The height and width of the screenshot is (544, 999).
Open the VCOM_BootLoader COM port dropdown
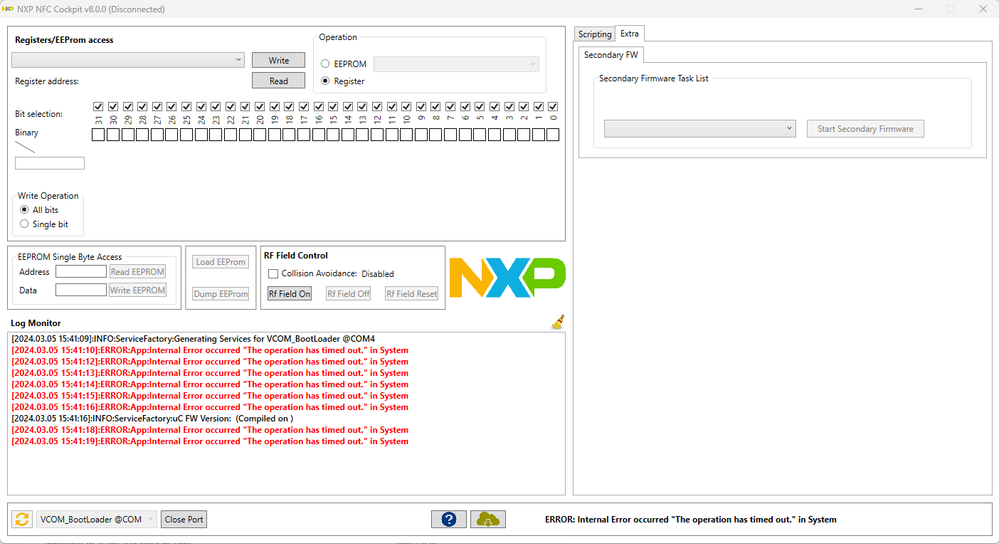pos(96,519)
